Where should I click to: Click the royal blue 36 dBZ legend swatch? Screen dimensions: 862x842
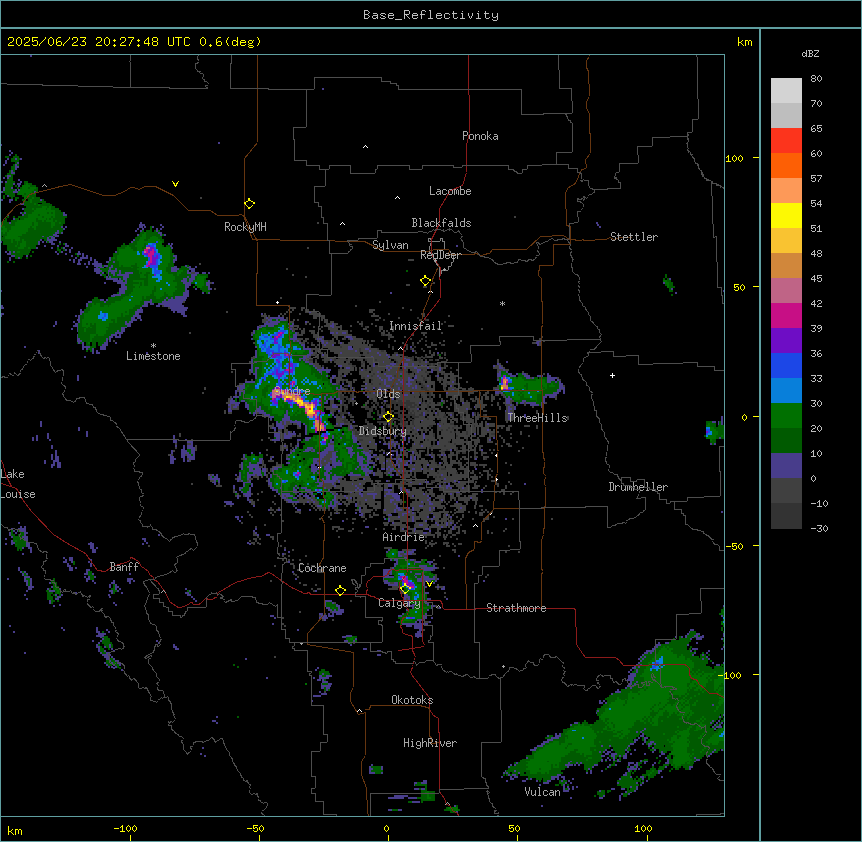pos(786,365)
